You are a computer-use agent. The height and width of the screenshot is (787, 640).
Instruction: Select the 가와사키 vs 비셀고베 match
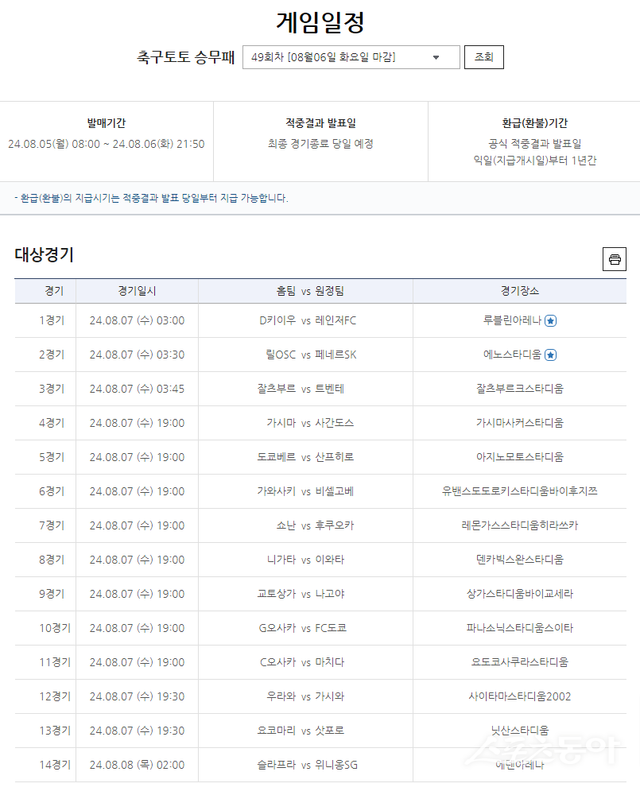click(306, 491)
